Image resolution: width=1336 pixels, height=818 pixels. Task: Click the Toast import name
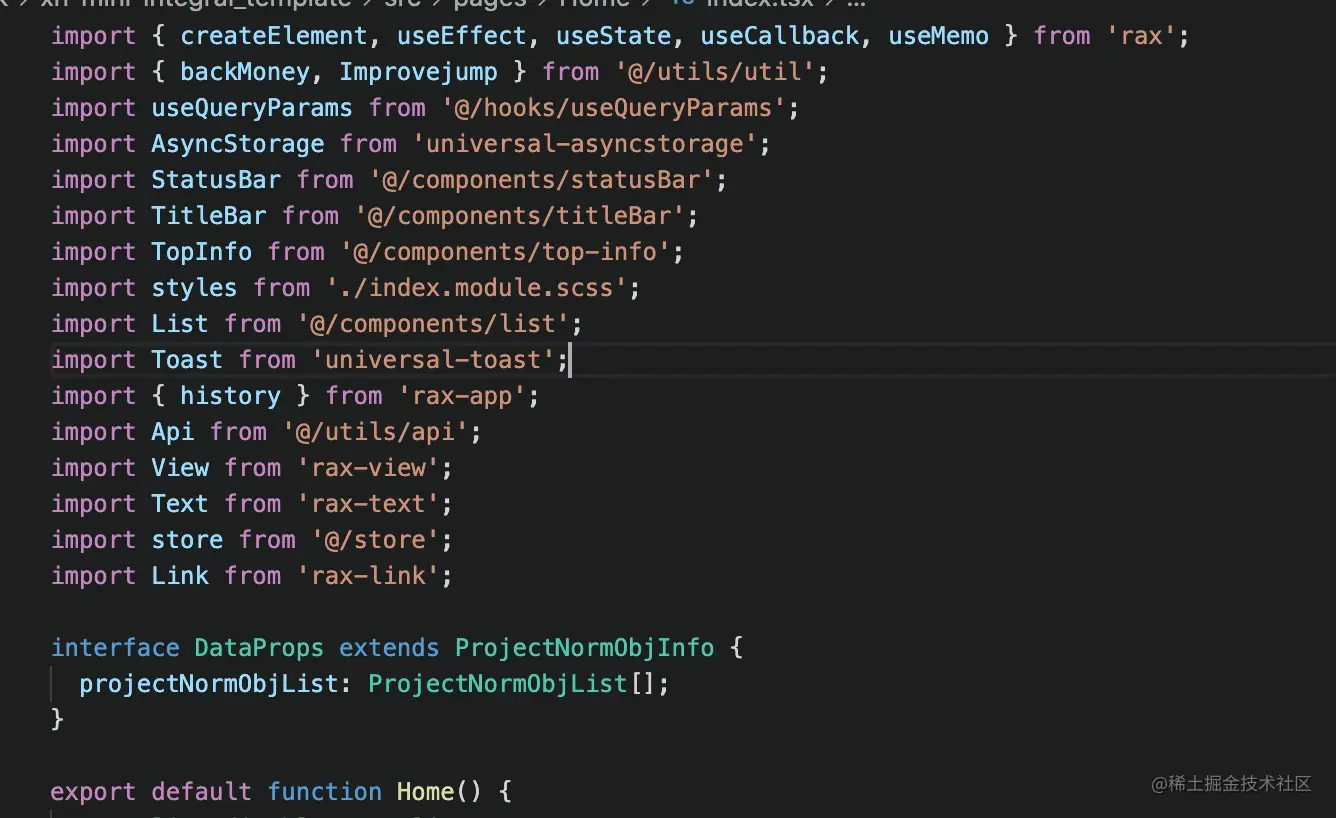187,360
